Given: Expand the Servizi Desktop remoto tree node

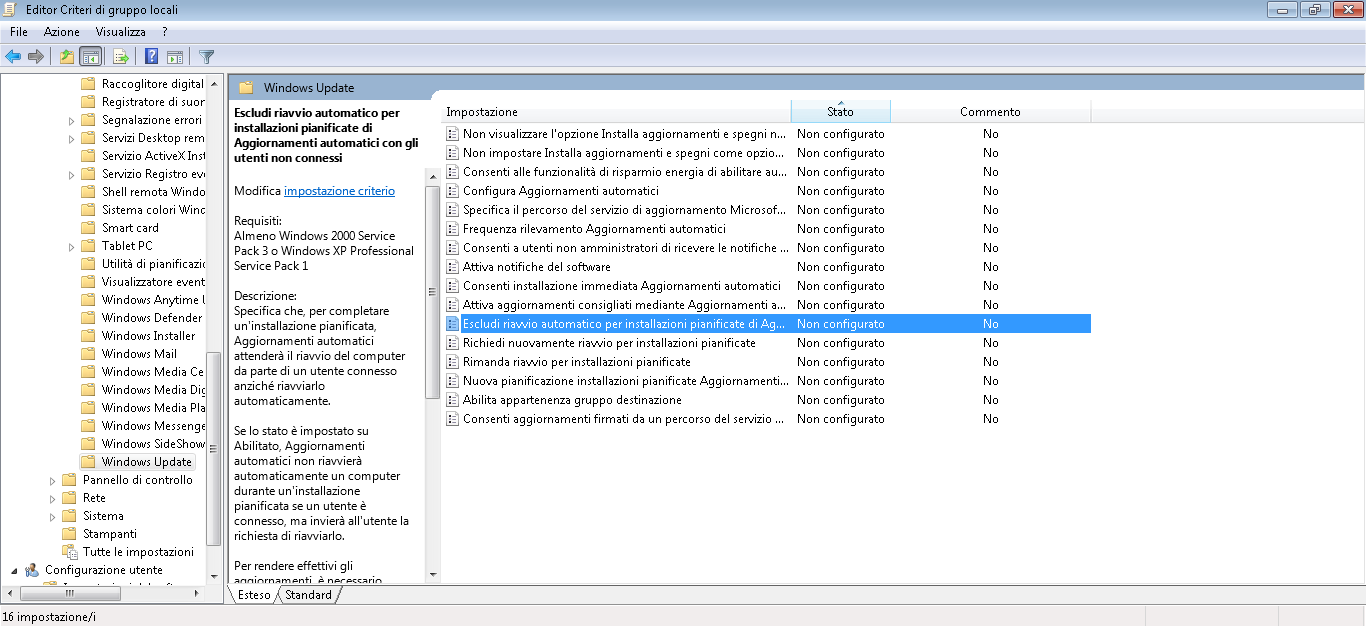Looking at the screenshot, I should point(72,138).
